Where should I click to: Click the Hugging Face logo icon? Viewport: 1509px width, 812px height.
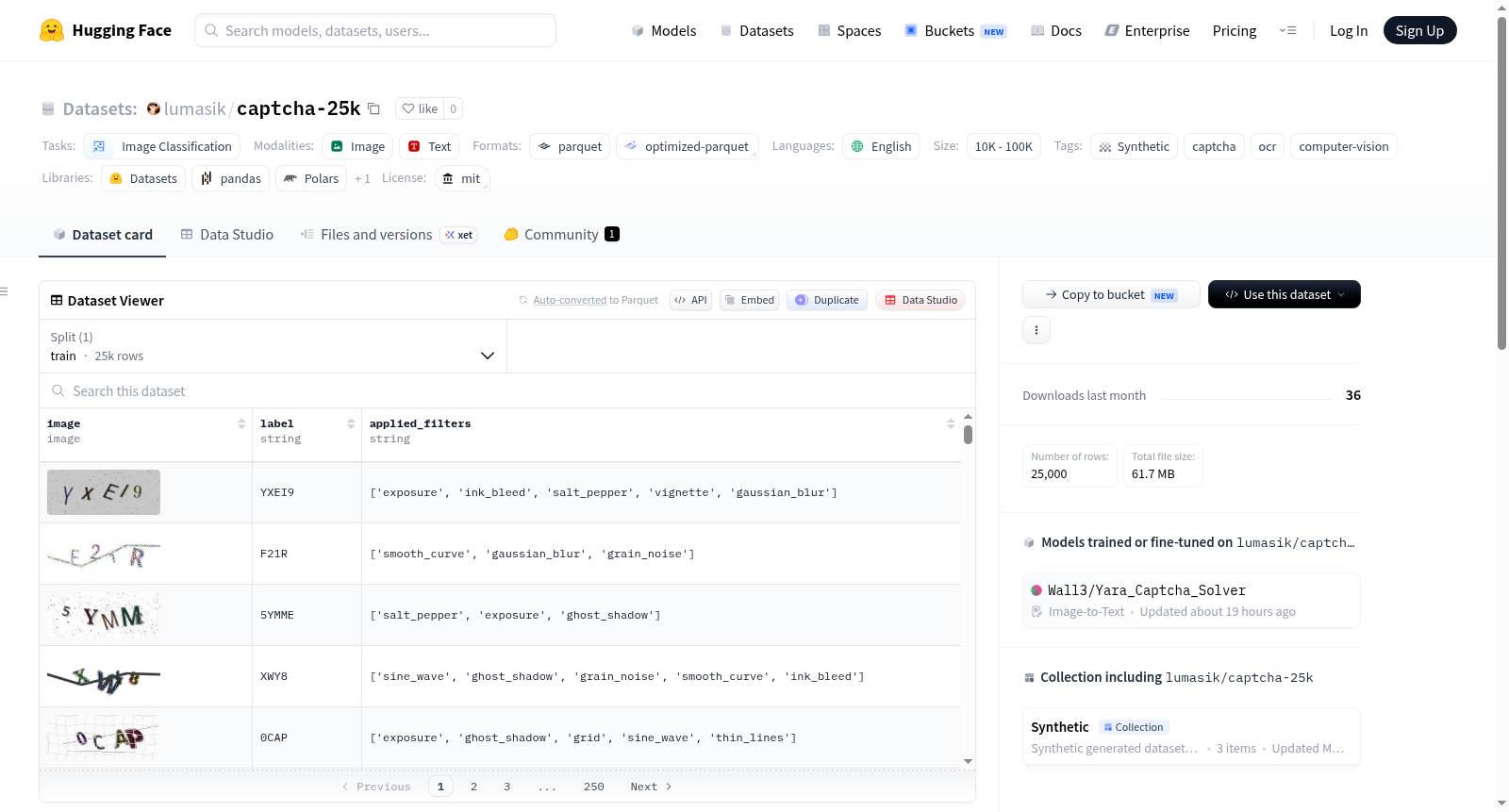click(x=52, y=30)
